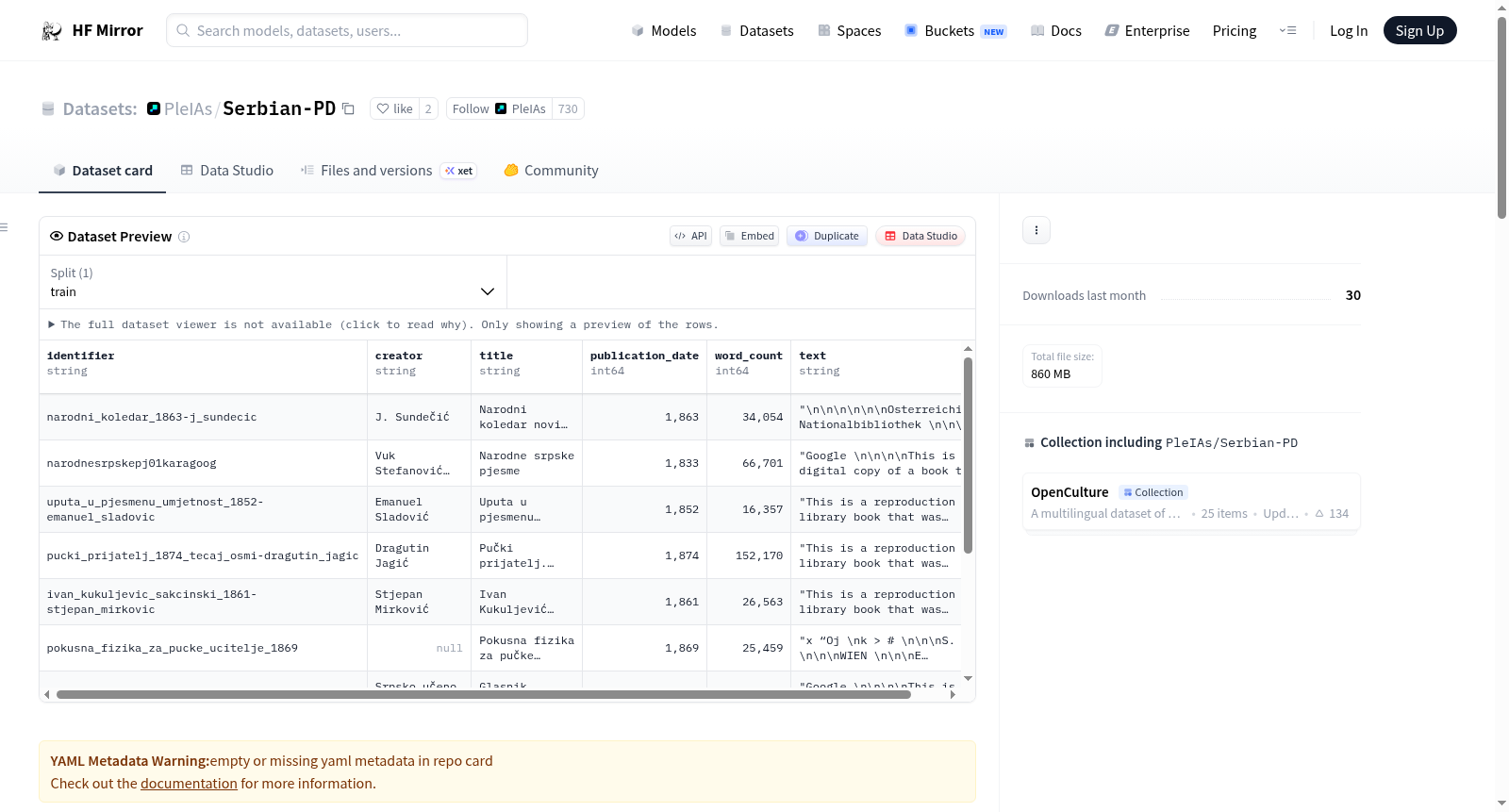Viewport: 1509px width, 812px height.
Task: Open the three-dot options menu in the sidebar
Action: (1036, 230)
